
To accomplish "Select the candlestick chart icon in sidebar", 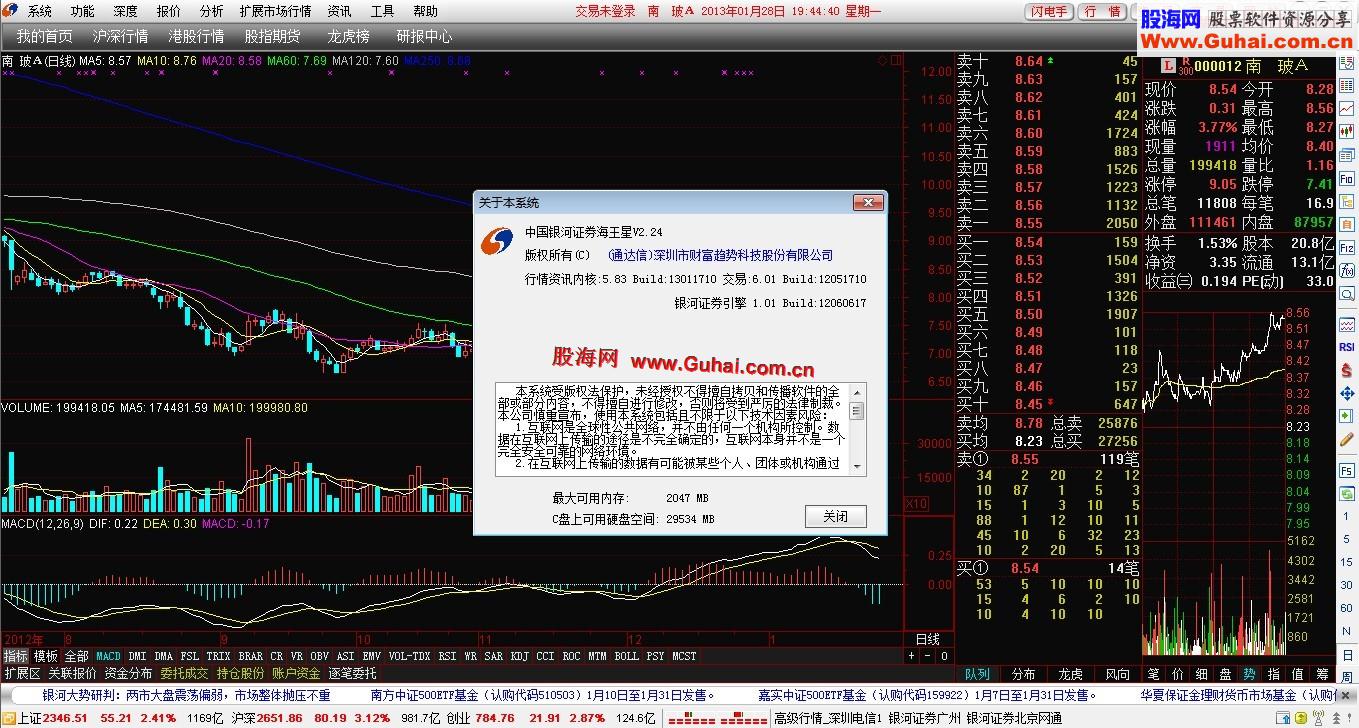I will (1346, 130).
